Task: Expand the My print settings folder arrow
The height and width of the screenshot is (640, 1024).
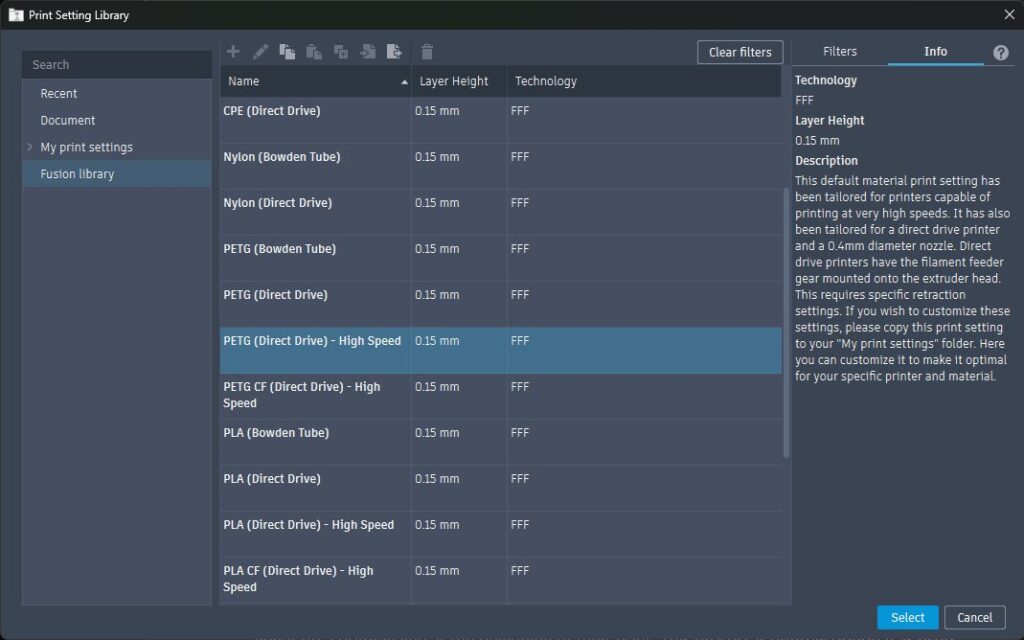Action: pos(30,147)
